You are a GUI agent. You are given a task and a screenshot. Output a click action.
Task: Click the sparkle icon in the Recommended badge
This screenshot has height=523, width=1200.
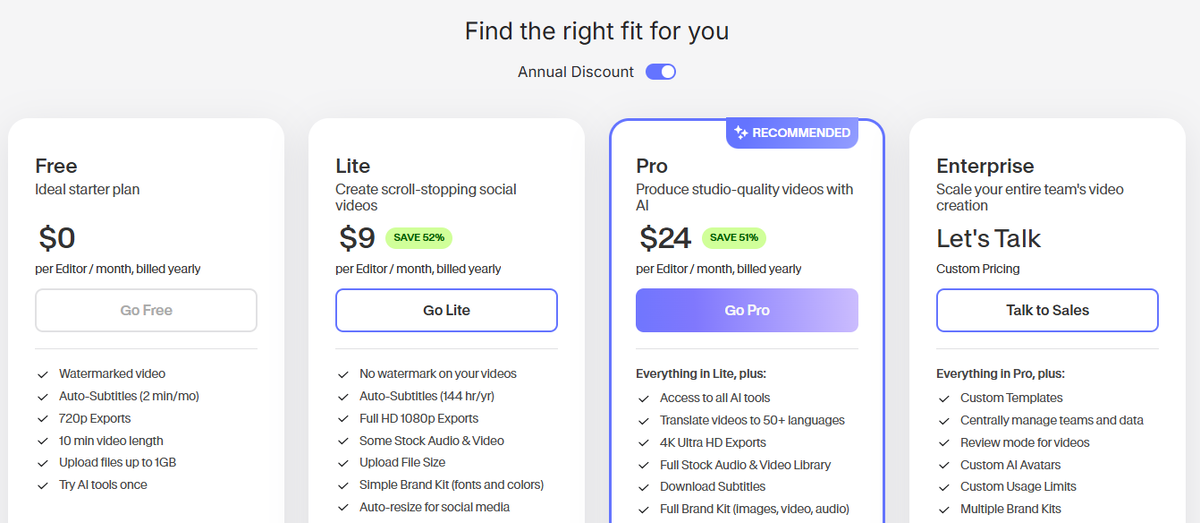tap(741, 132)
